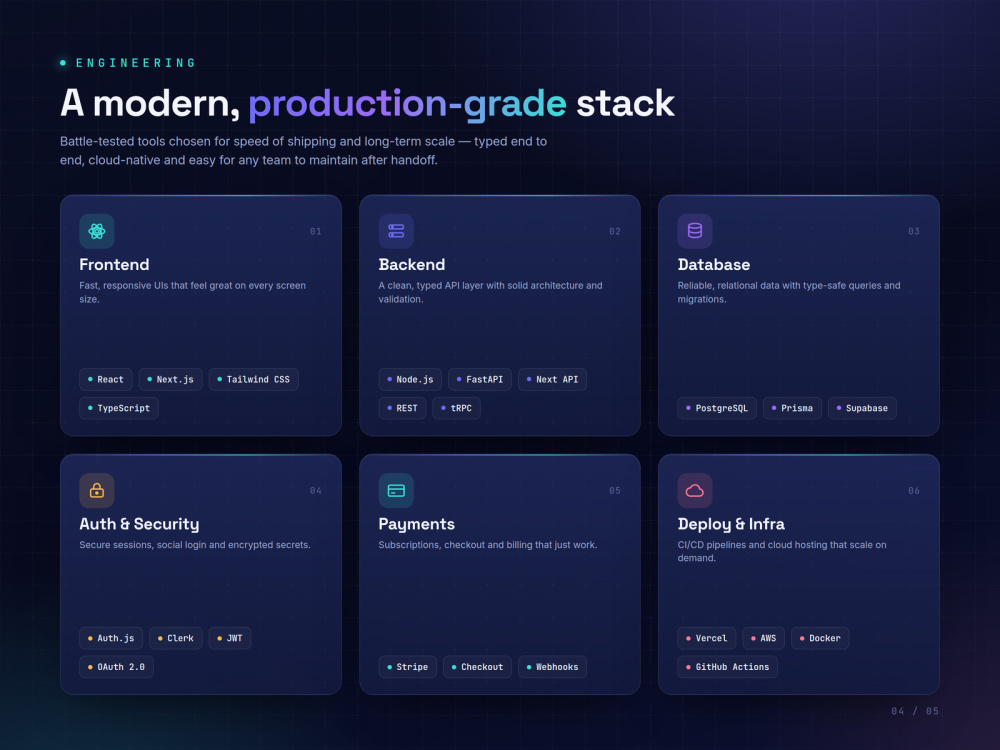The image size is (1000, 750).
Task: Click 'Reliable, relational data' description
Action: point(789,292)
